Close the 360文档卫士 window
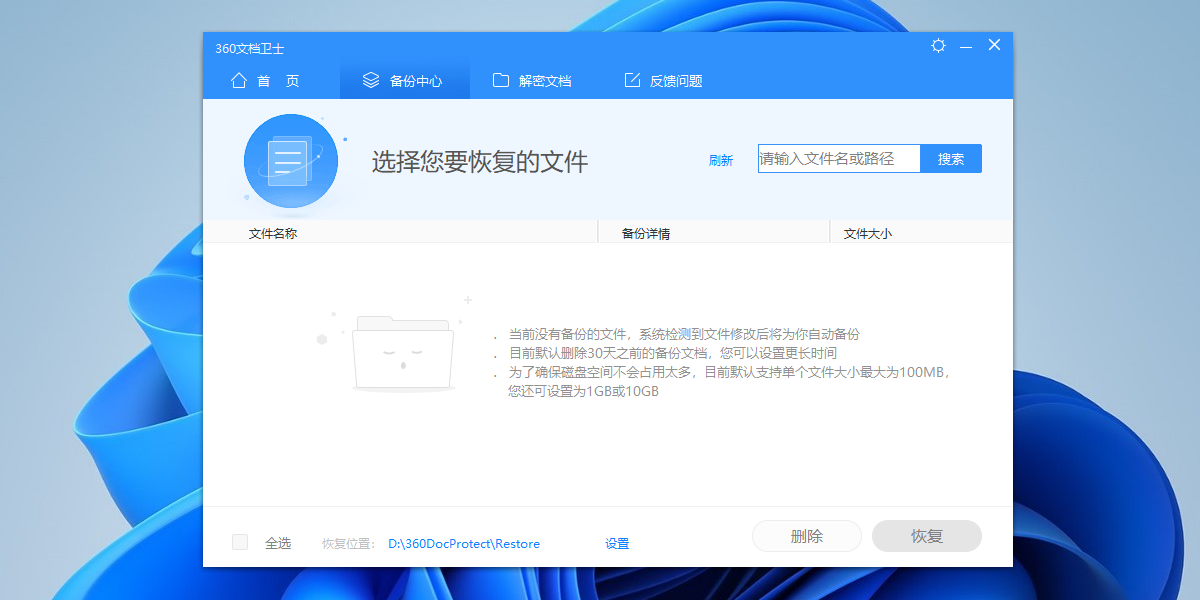 [x=994, y=45]
